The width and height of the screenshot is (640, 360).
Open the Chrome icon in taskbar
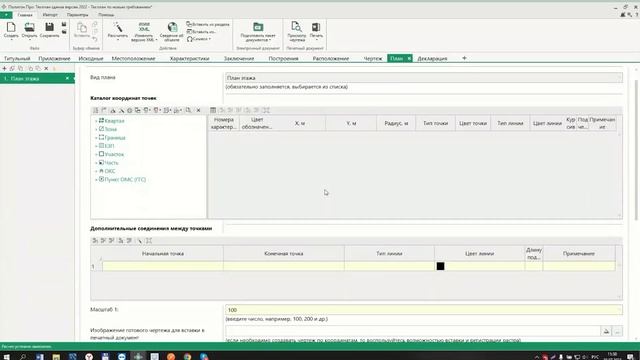point(187,356)
